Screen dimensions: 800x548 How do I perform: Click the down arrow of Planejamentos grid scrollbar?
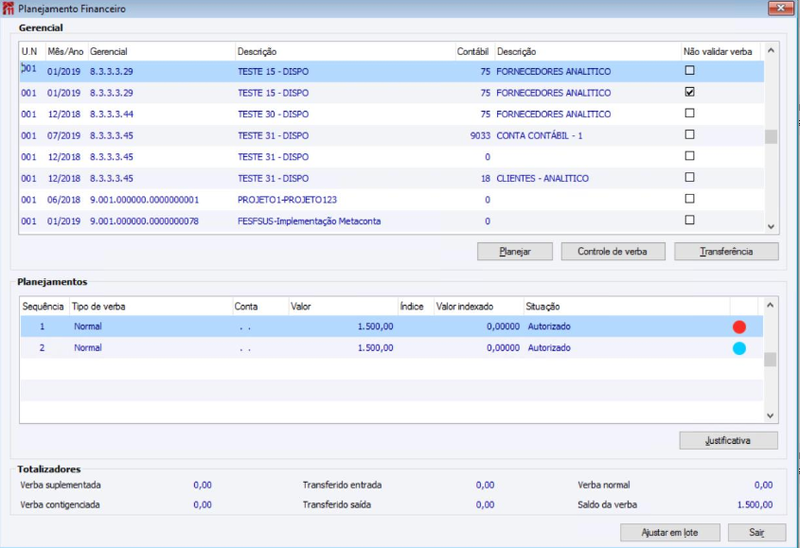(770, 416)
